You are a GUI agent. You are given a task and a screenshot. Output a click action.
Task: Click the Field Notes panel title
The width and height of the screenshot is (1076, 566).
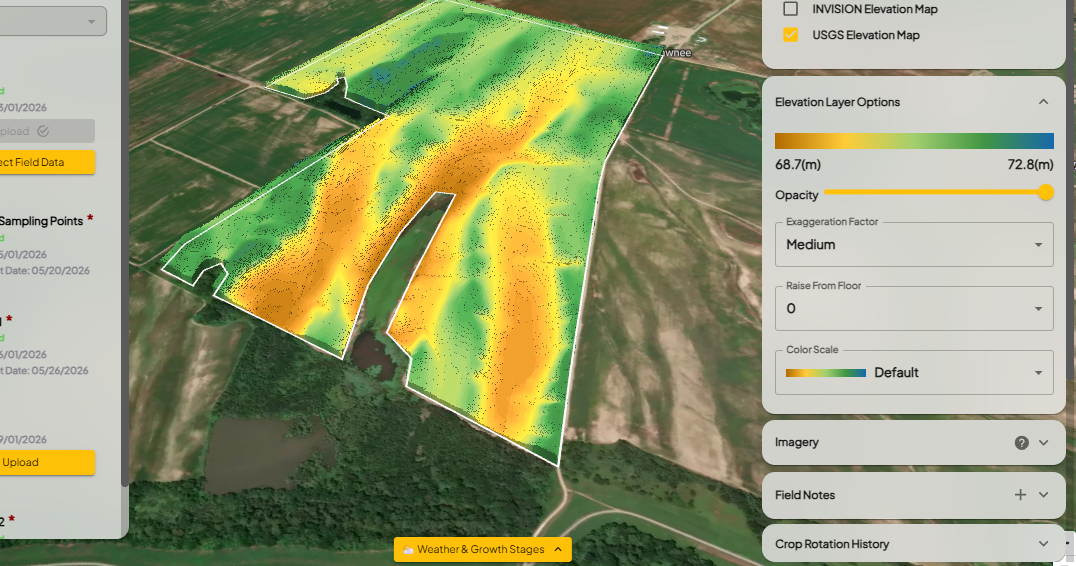tap(805, 495)
